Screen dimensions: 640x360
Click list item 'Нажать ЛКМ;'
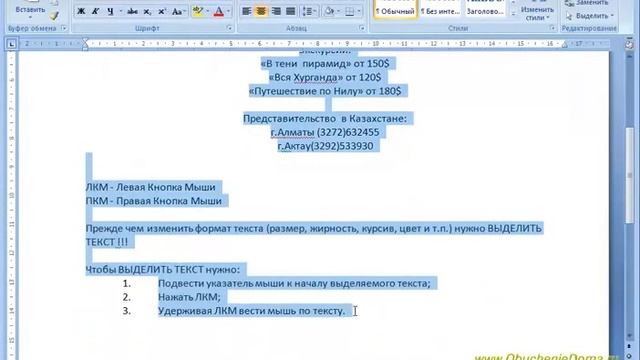(189, 297)
